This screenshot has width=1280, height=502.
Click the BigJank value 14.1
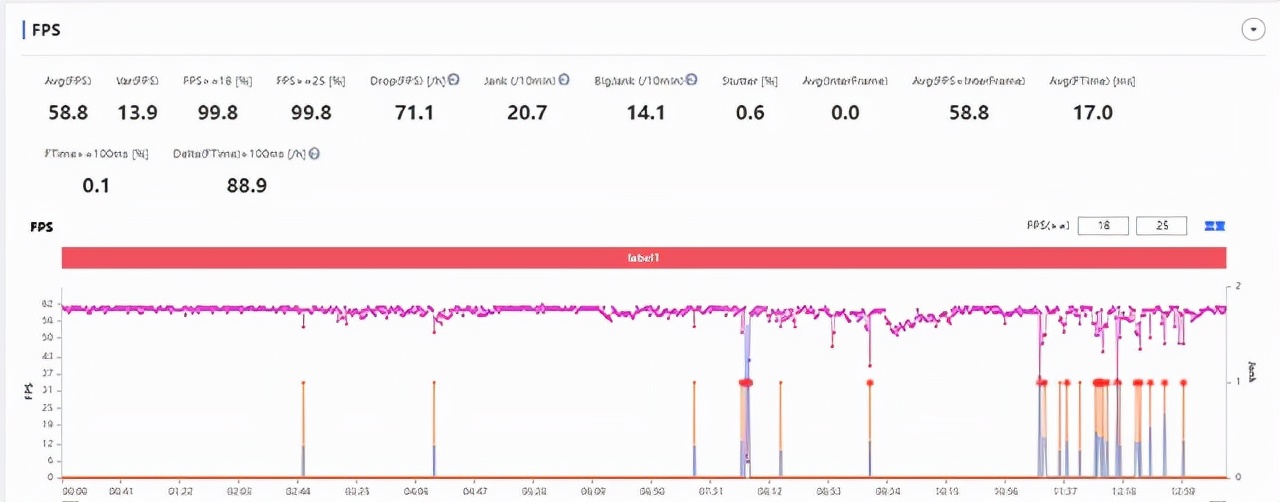click(x=645, y=113)
